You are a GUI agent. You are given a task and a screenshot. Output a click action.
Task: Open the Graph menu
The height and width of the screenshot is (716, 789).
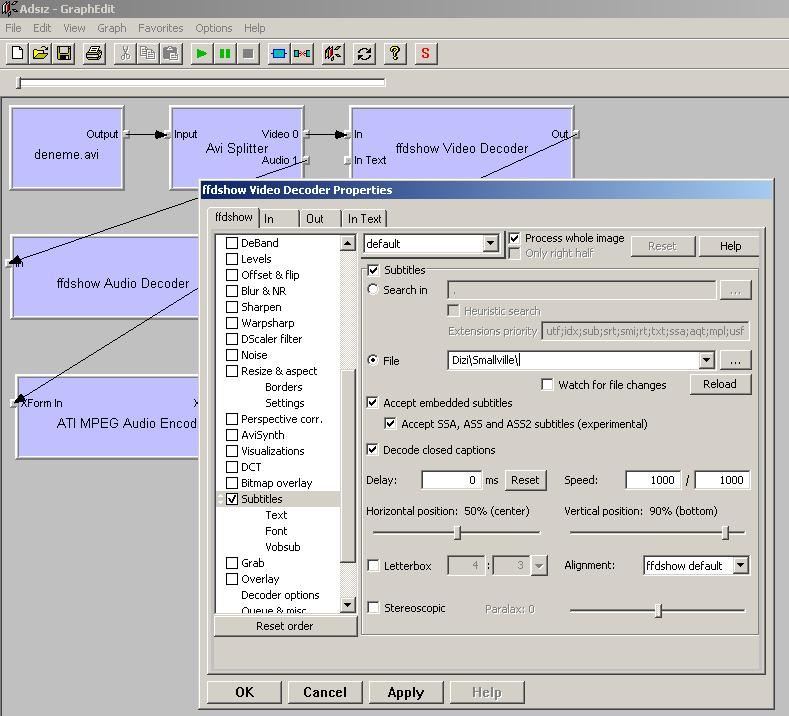click(112, 28)
